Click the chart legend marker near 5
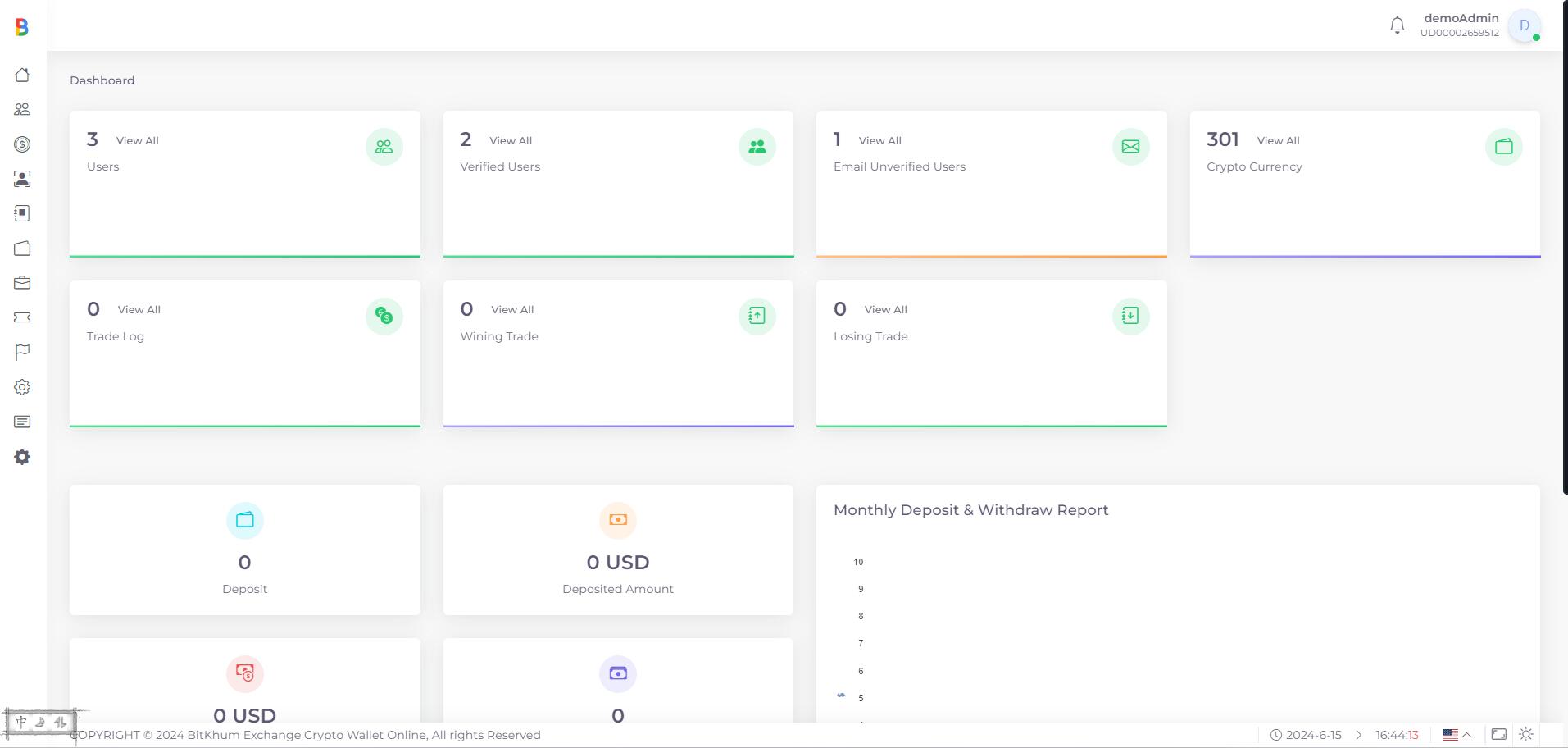The image size is (1568, 748). (x=841, y=696)
